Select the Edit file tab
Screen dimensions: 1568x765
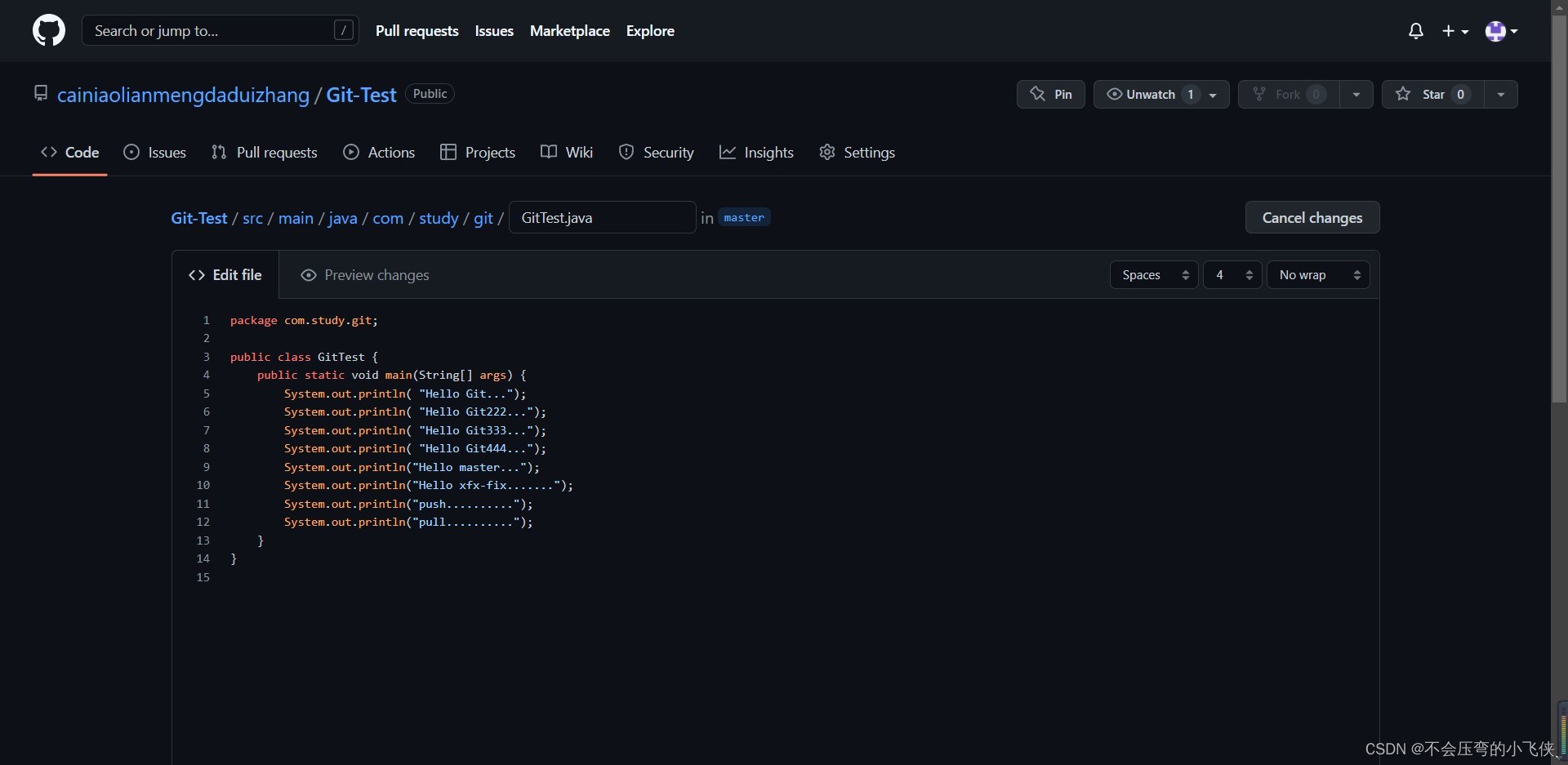tap(225, 275)
